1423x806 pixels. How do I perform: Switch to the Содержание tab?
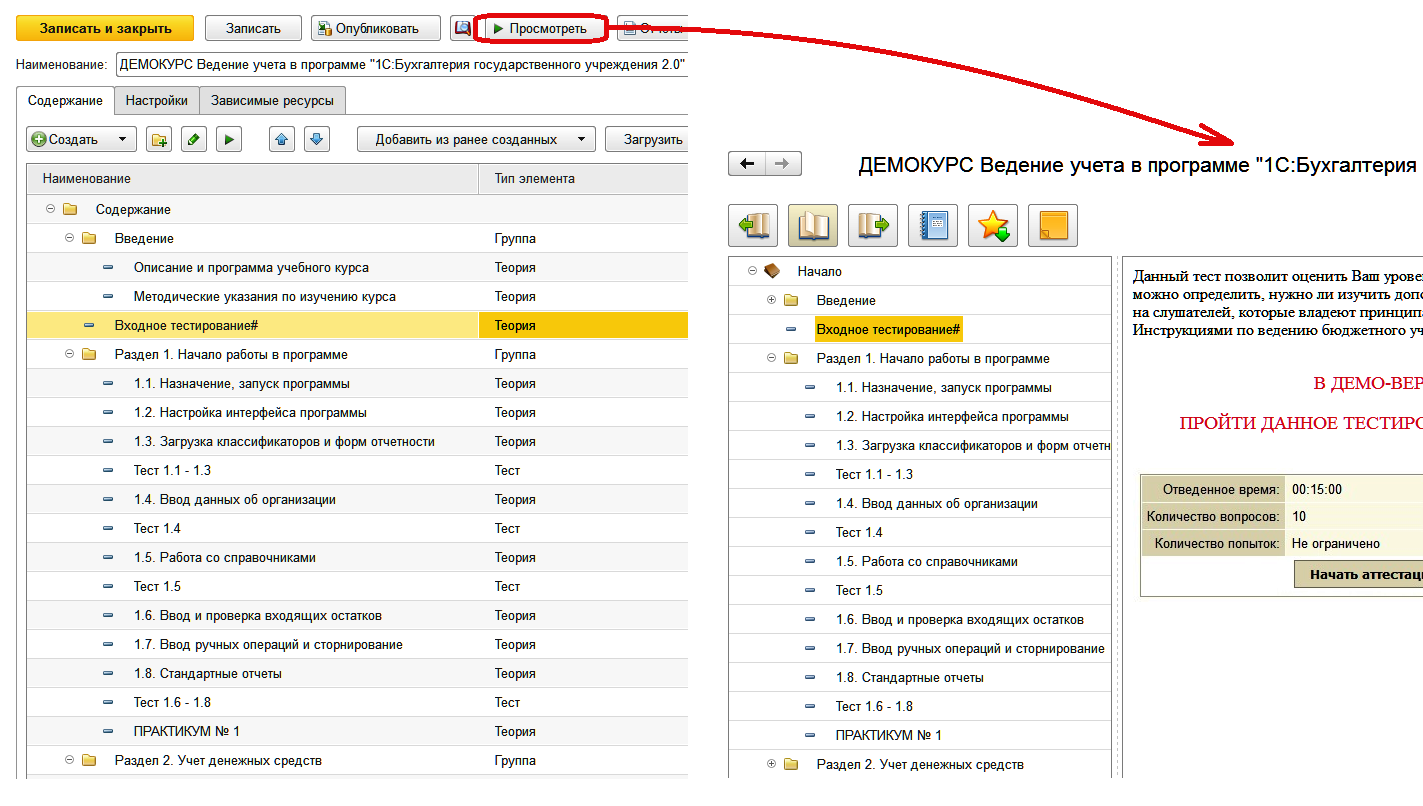click(x=65, y=100)
